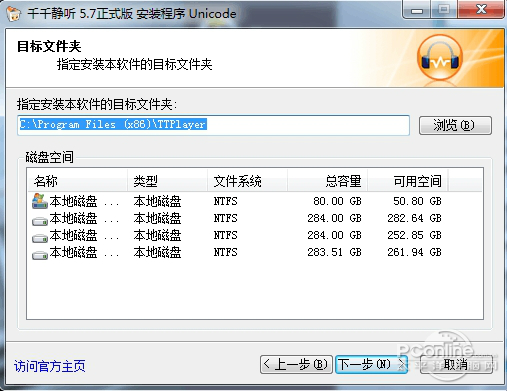Select the 283.51 GB total capacity value

pos(334,252)
